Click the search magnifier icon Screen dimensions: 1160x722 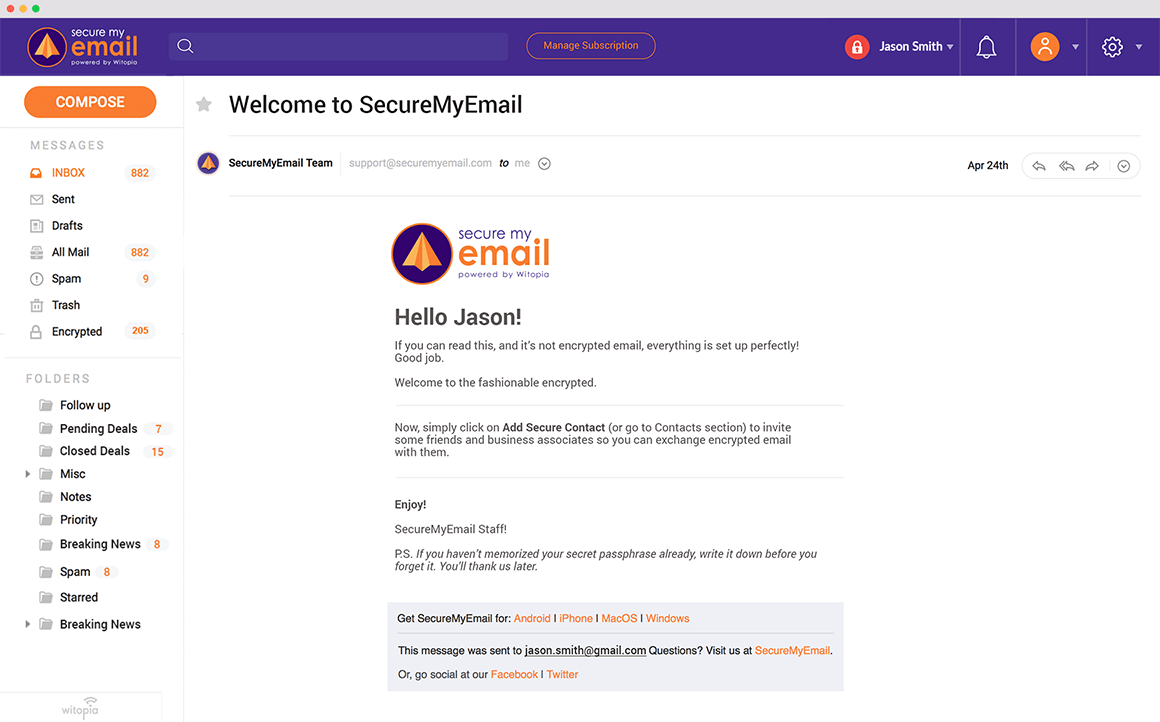(x=185, y=46)
